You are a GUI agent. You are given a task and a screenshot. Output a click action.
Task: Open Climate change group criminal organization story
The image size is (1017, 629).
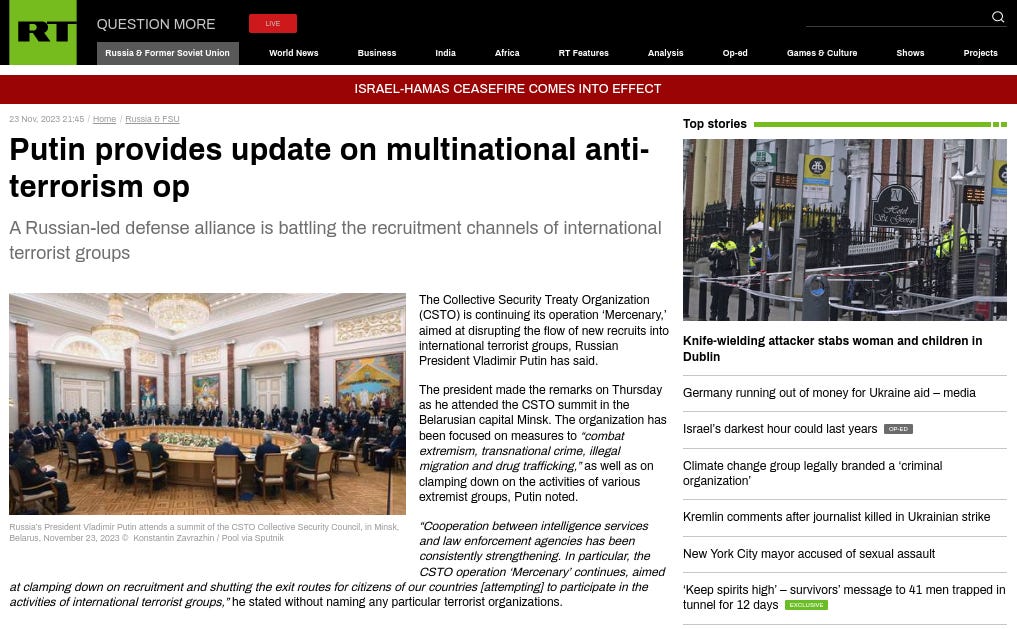[812, 473]
